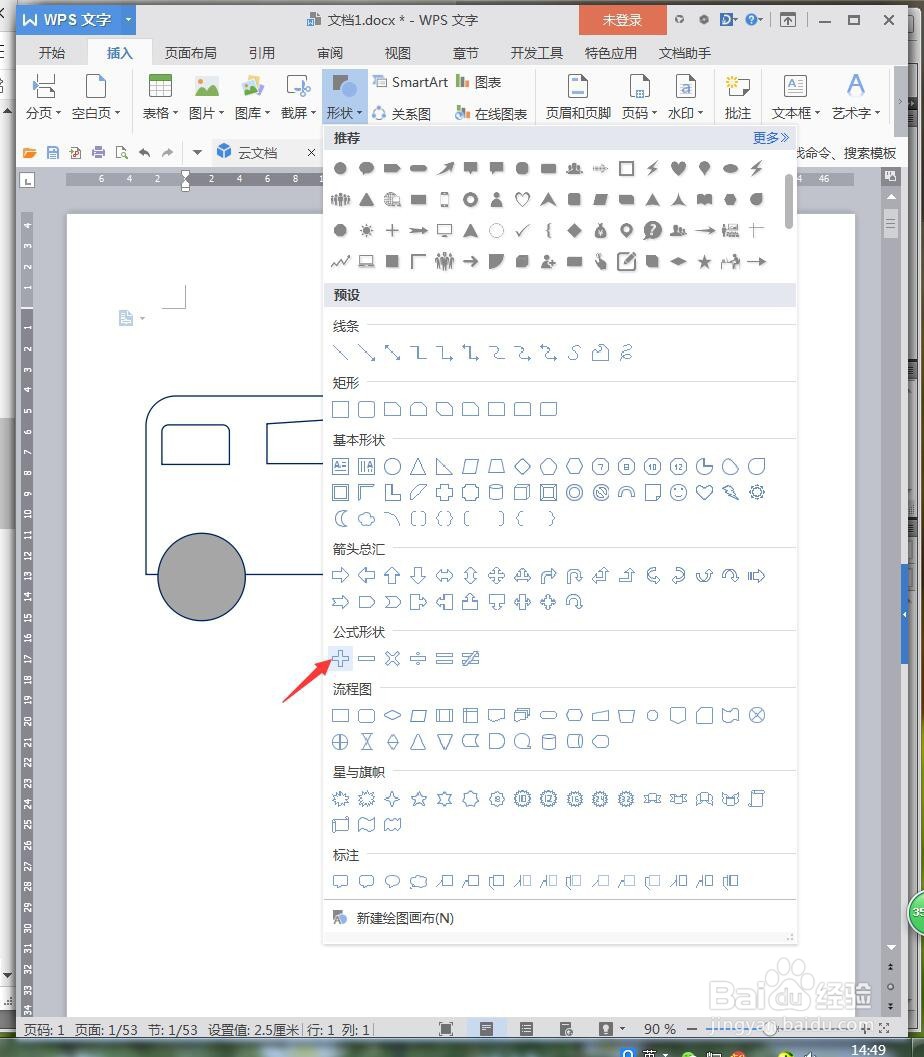The image size is (924, 1057).
Task: Toggle full screen view in status bar
Action: pos(445,1029)
